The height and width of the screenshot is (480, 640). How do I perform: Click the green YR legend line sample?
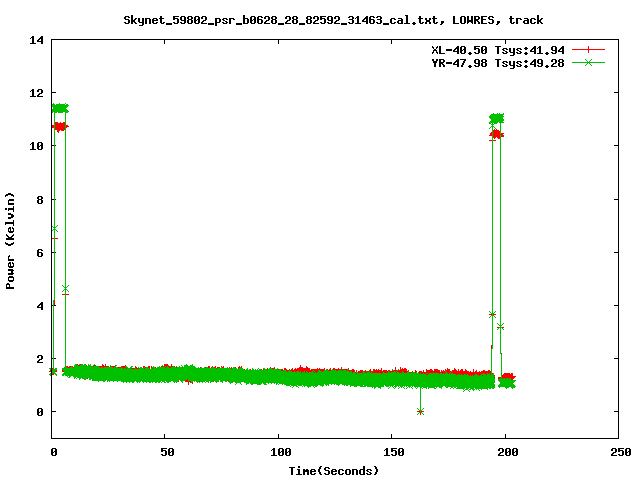click(588, 63)
